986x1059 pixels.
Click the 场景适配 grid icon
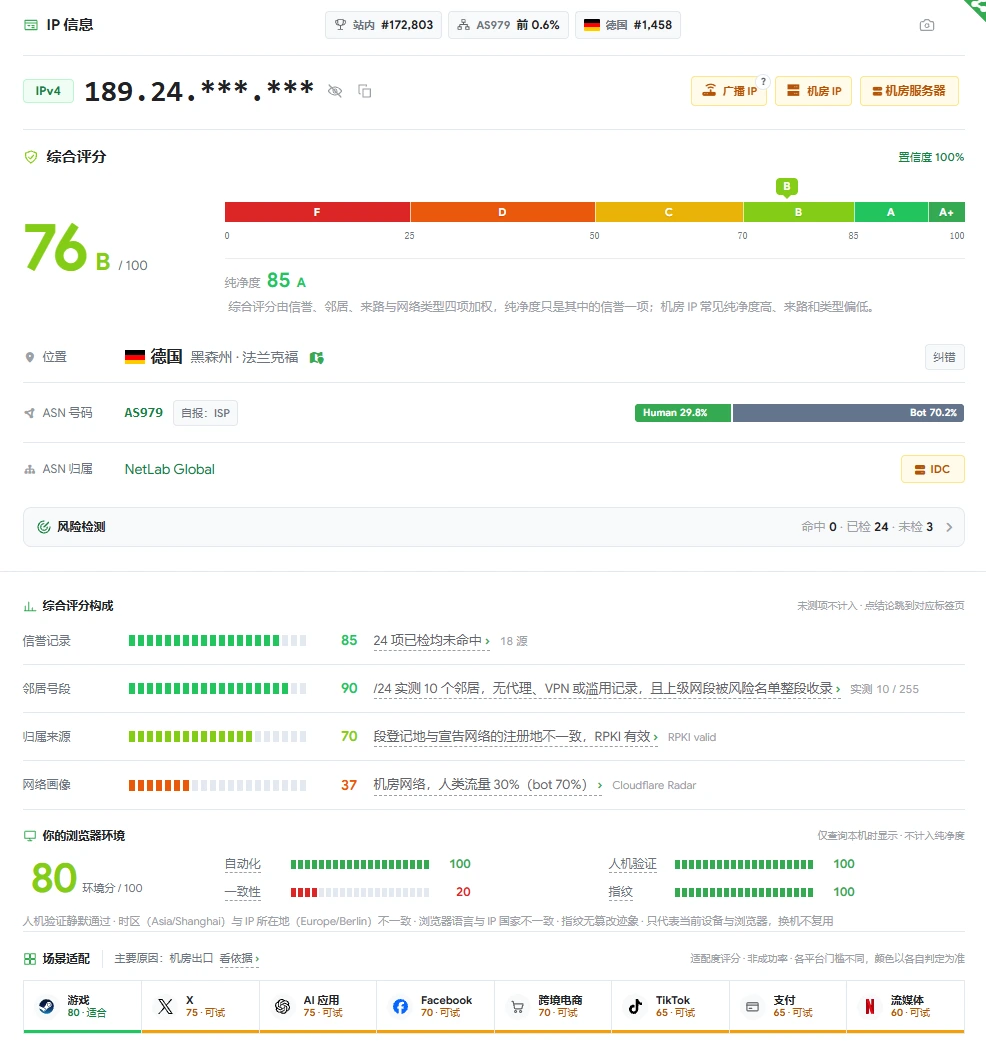click(30, 959)
